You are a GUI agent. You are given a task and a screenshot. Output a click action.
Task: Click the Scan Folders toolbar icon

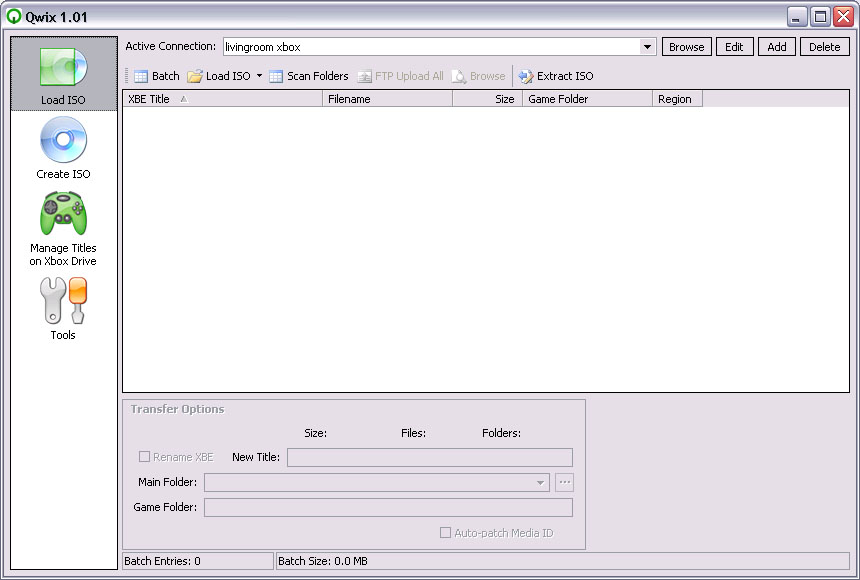(277, 76)
